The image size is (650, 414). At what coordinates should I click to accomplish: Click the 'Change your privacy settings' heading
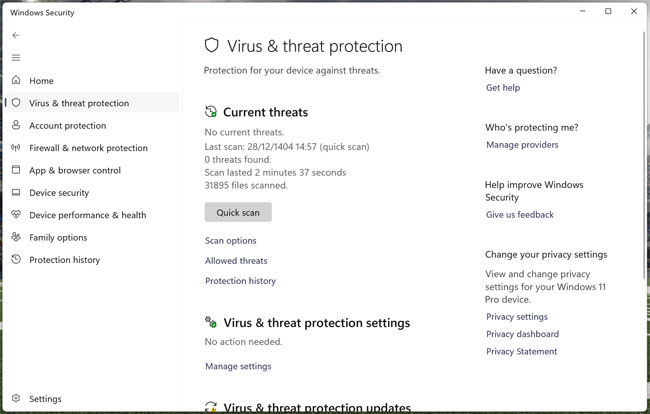[x=546, y=254]
